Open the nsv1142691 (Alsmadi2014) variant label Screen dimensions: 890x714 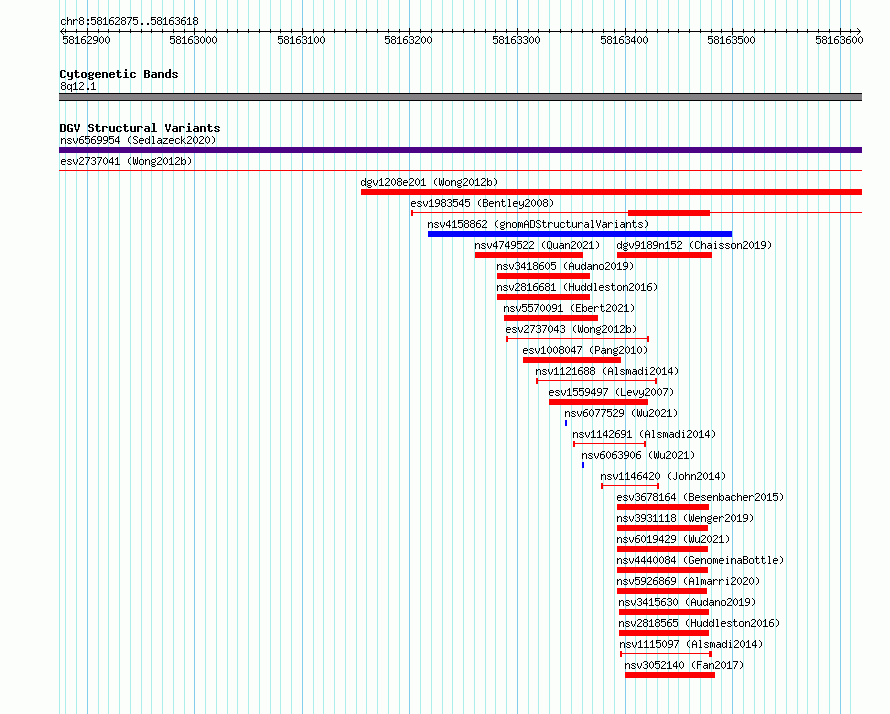click(644, 434)
